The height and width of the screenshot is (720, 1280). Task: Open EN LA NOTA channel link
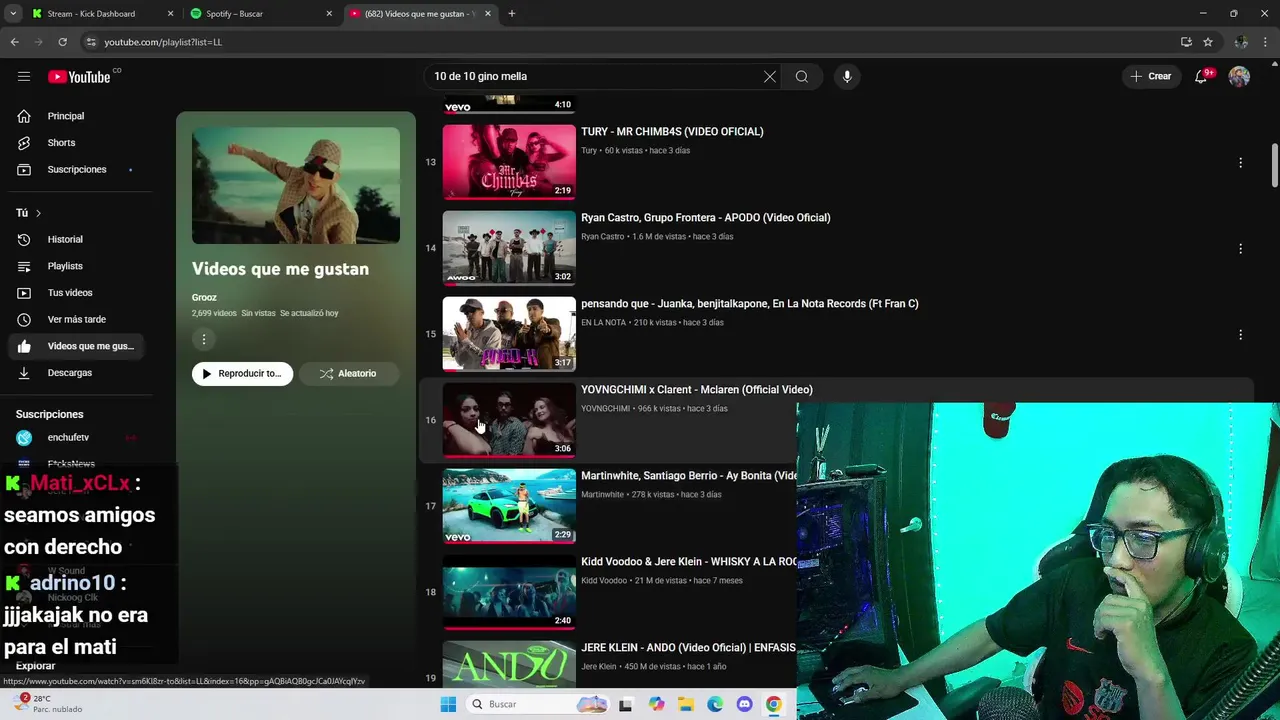tap(603, 323)
